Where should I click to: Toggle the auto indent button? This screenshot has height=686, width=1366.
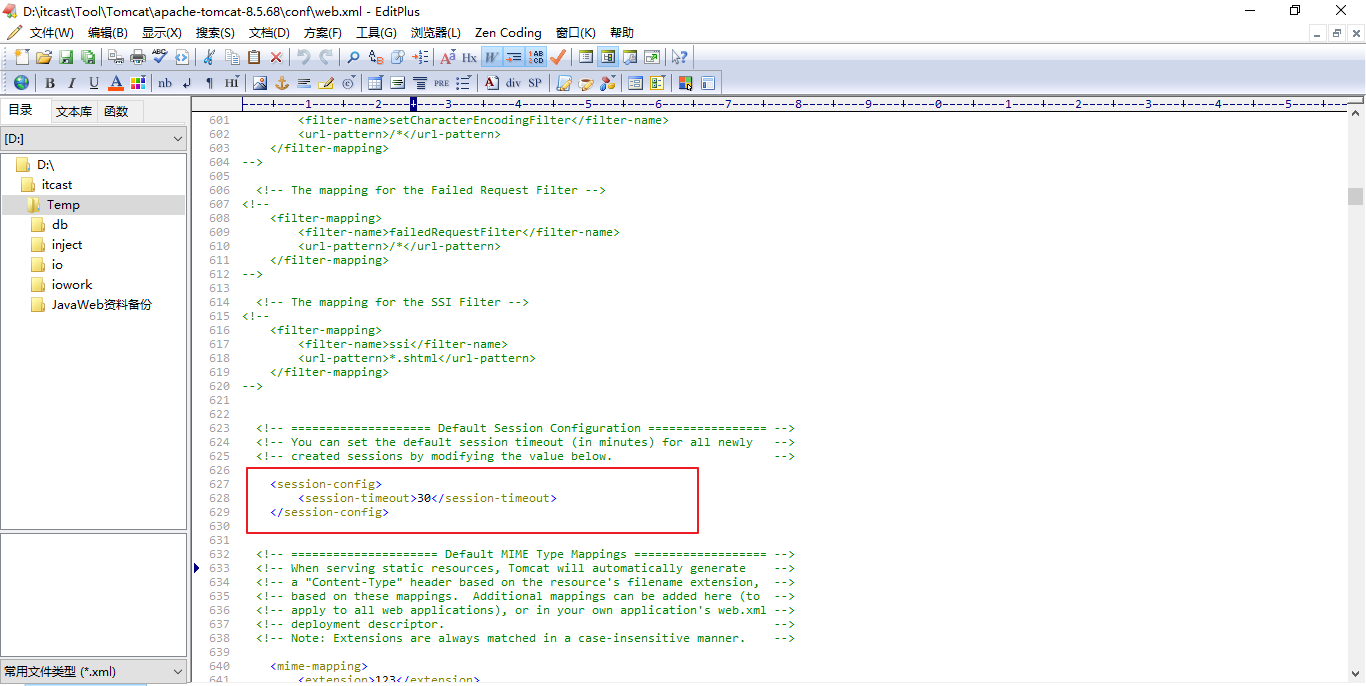click(514, 57)
